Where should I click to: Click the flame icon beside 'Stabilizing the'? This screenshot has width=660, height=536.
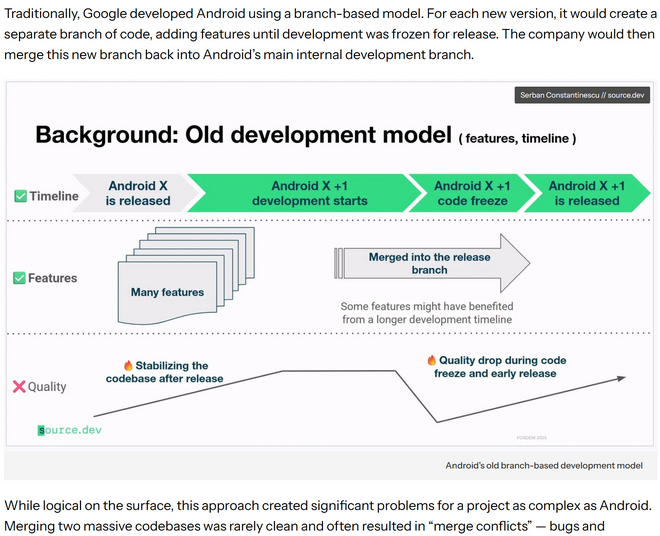(128, 365)
